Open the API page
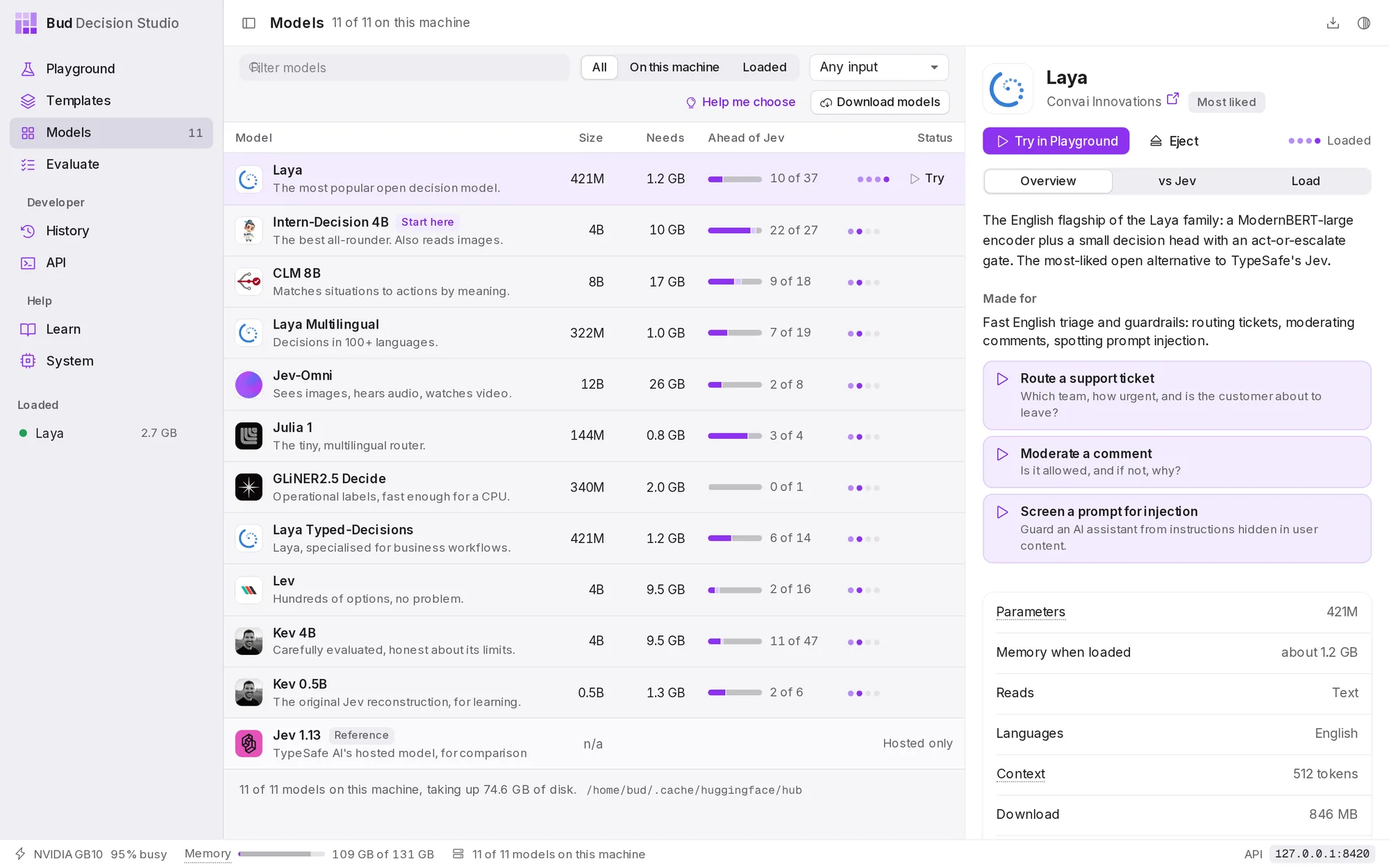This screenshot has height=868, width=1389. point(111,263)
